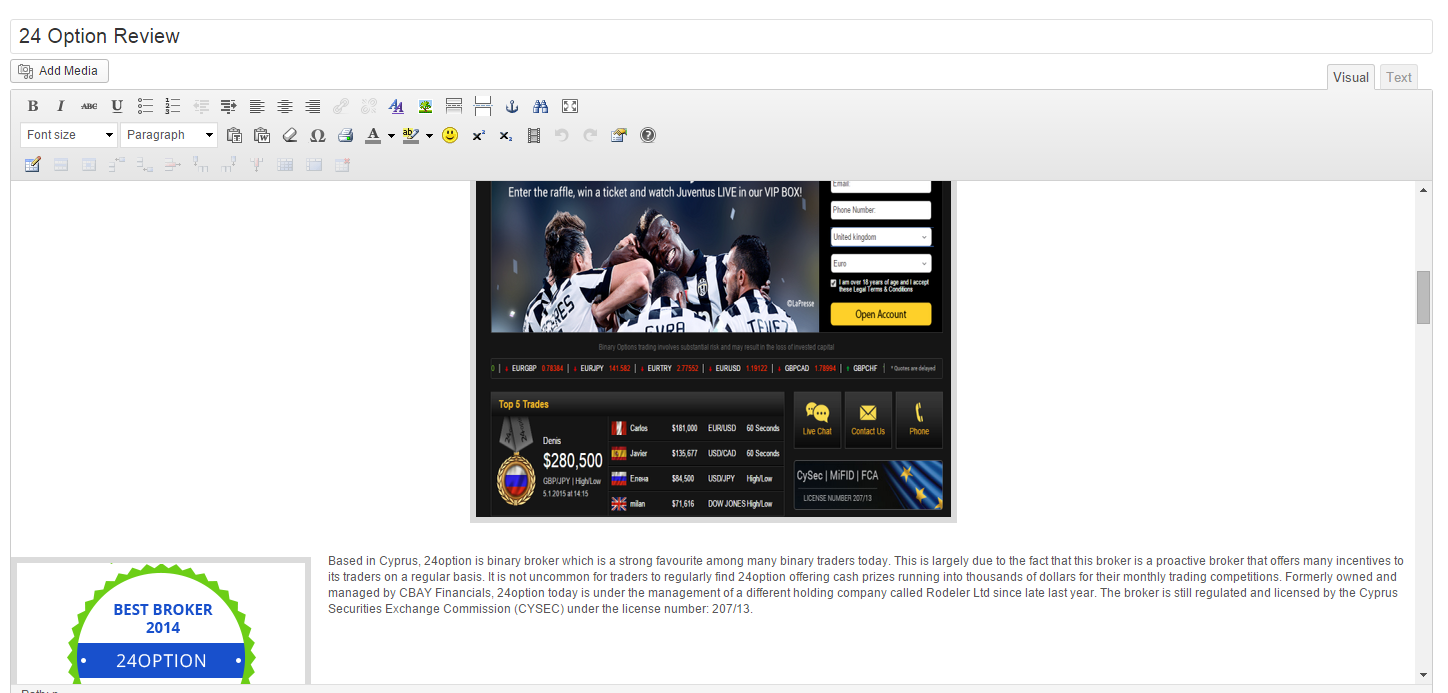This screenshot has height=693, width=1448.
Task: Switch to the Visual editor tab
Action: tap(1350, 77)
